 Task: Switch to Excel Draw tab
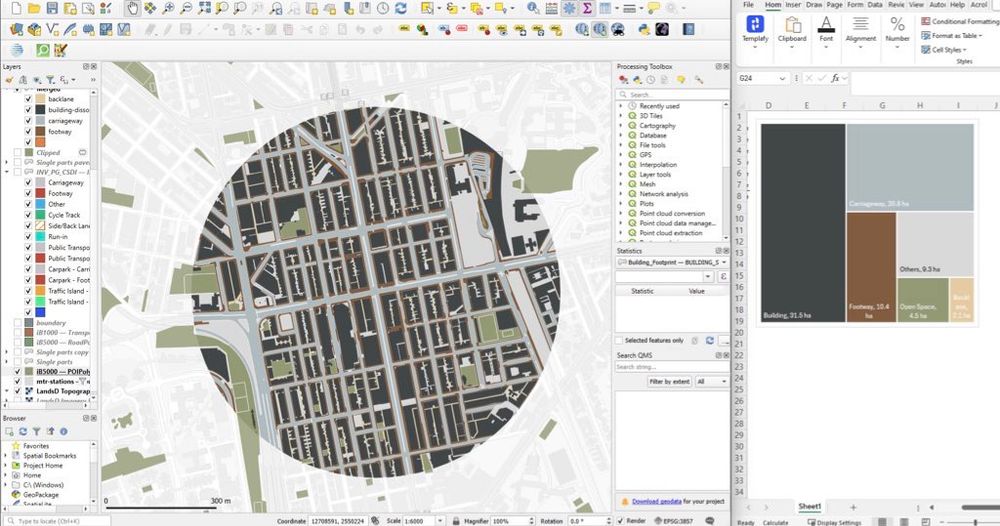click(x=814, y=4)
